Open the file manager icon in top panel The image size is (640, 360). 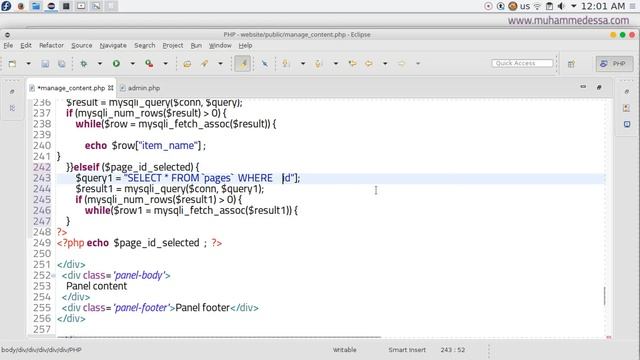(x=36, y=6)
